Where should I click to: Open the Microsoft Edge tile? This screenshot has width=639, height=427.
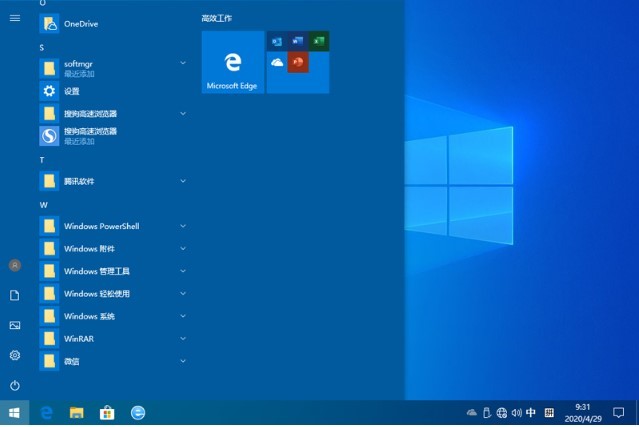tap(232, 62)
